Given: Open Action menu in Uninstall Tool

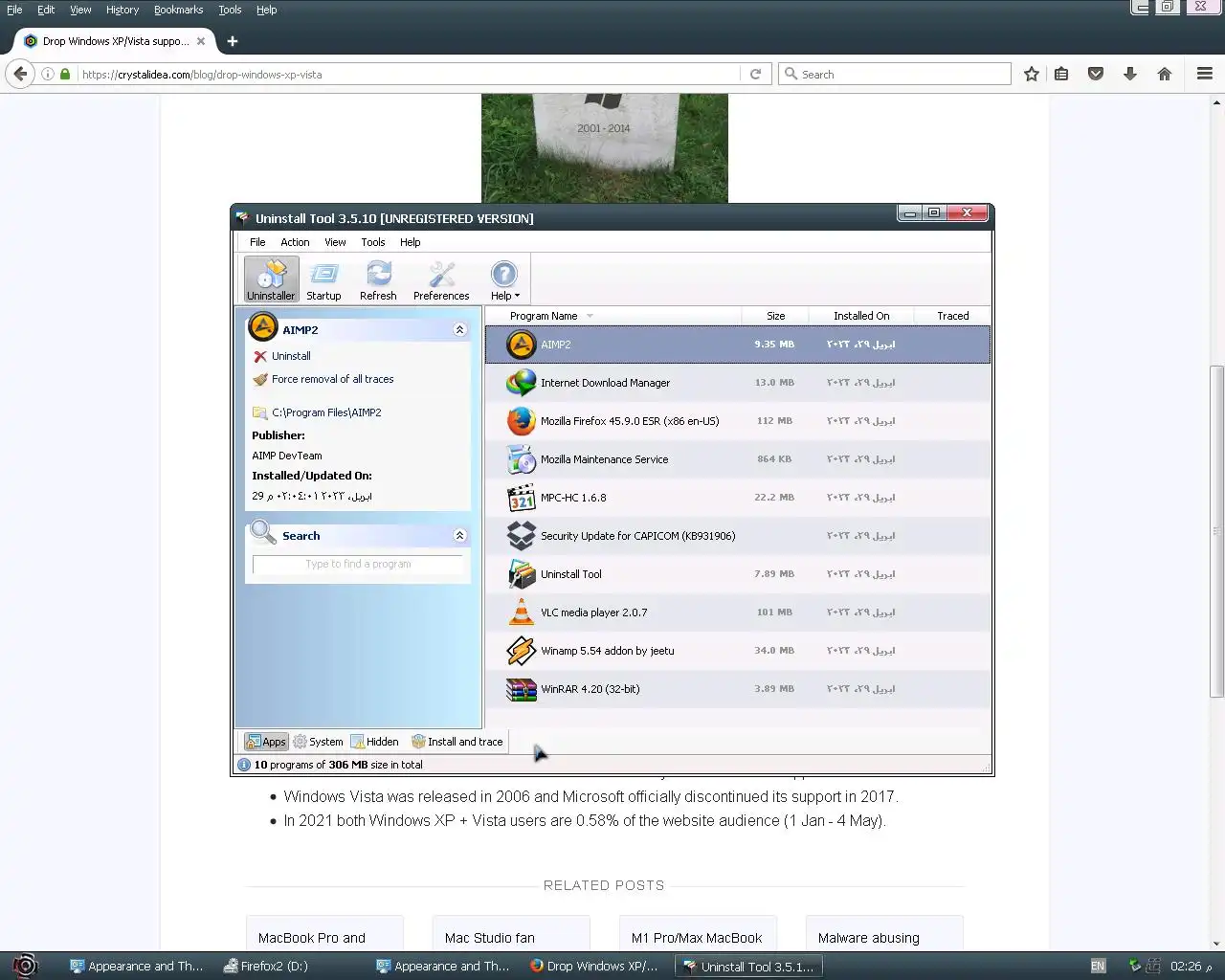Looking at the screenshot, I should pyautogui.click(x=295, y=242).
